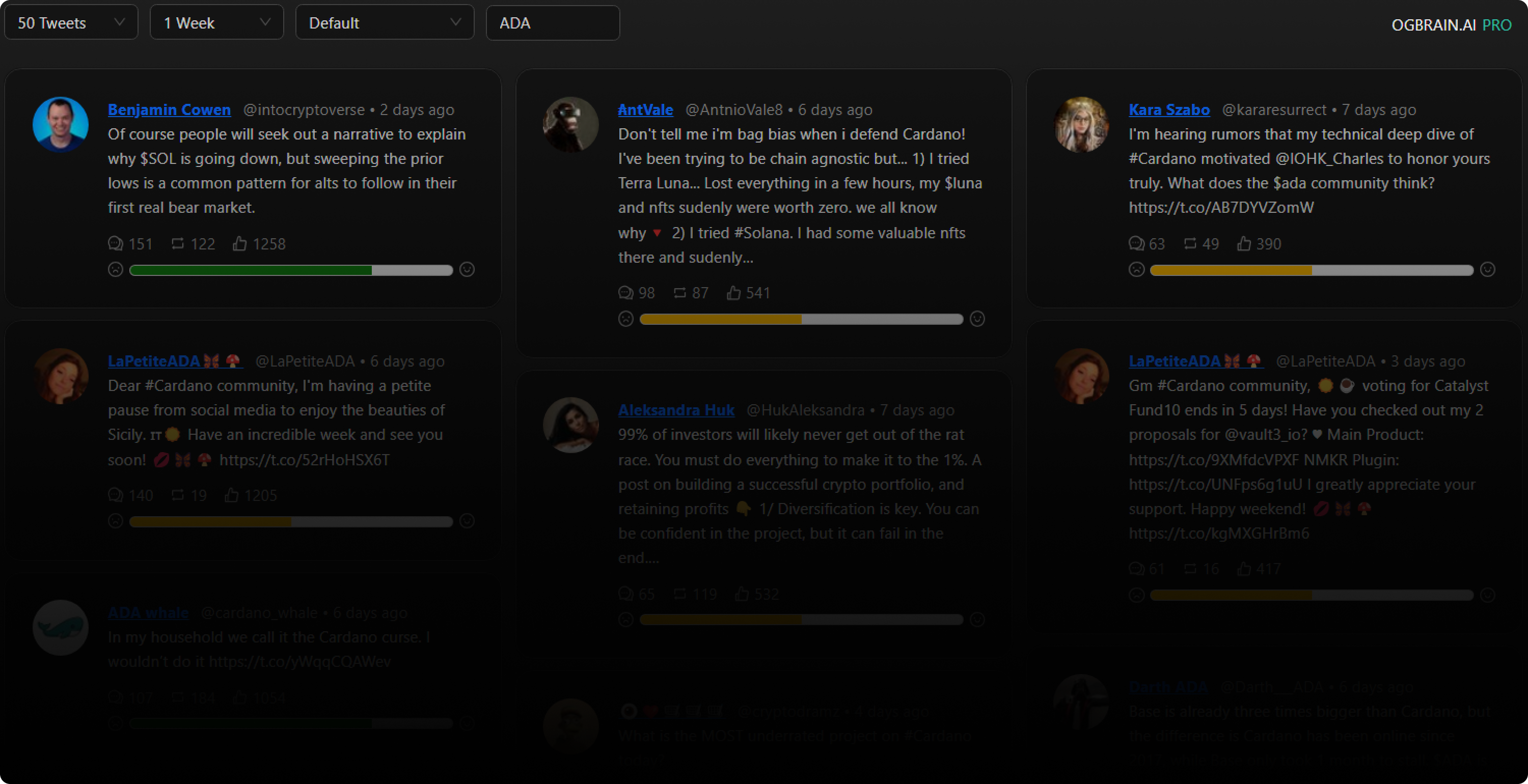Click https://t.co/52rHoHSX6T in LaPetiteADA tweet

pyautogui.click(x=304, y=460)
